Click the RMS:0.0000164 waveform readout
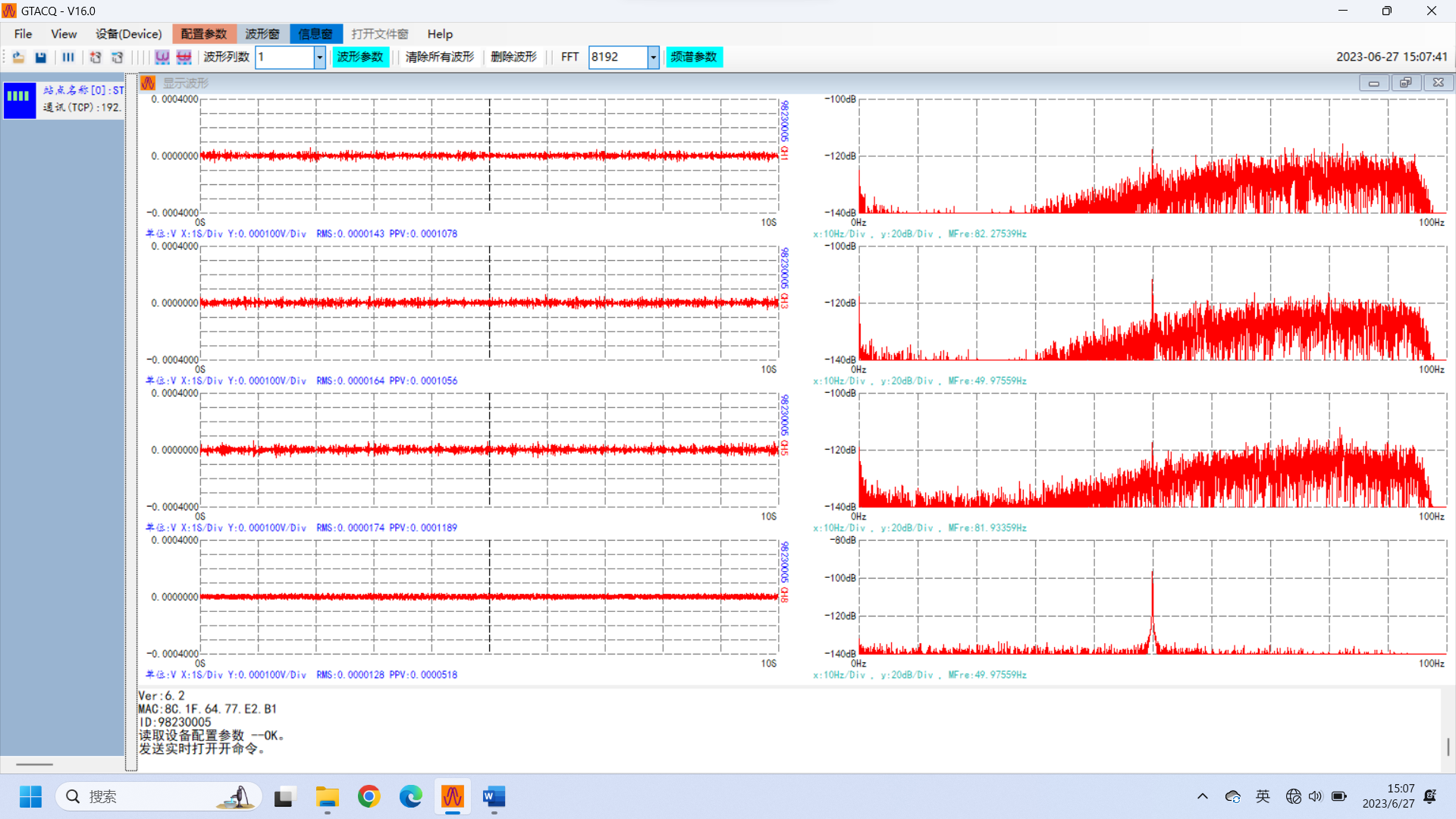Viewport: 1456px width, 819px height. (x=350, y=381)
